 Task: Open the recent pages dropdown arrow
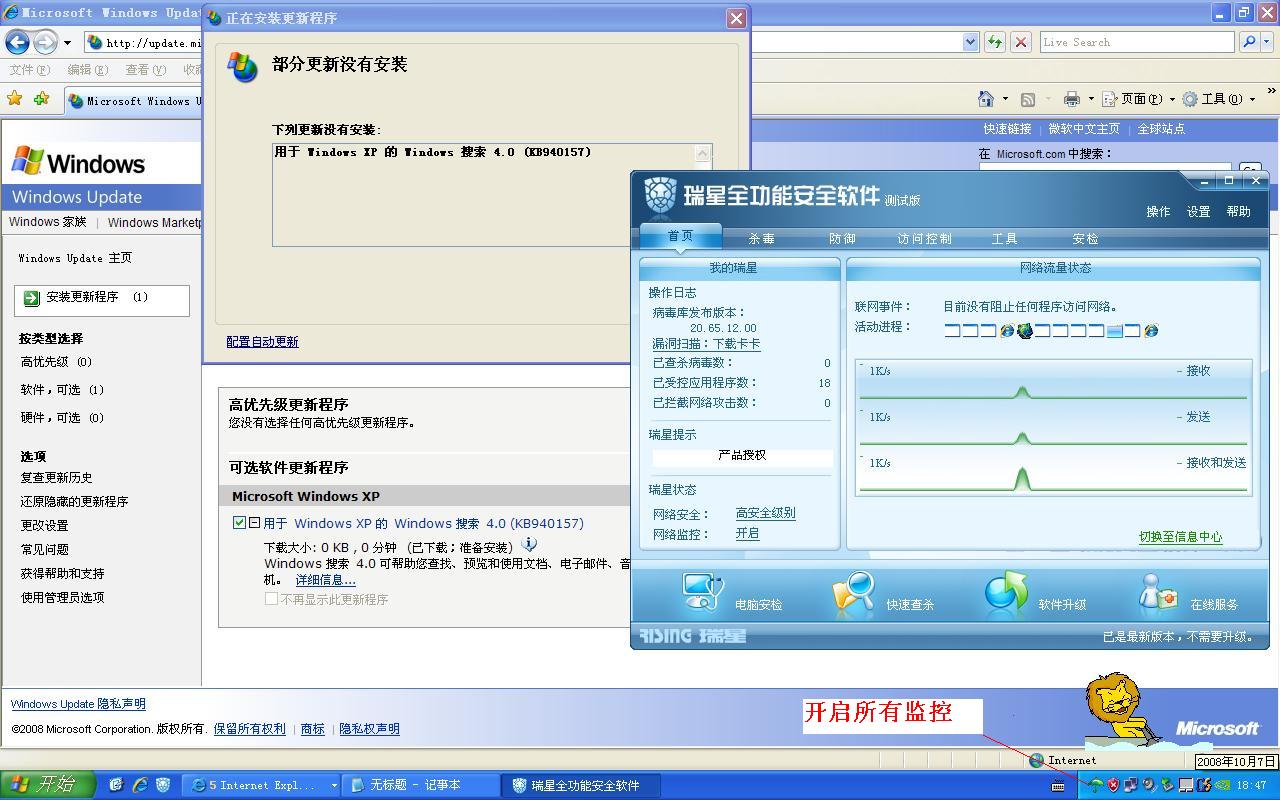(67, 42)
